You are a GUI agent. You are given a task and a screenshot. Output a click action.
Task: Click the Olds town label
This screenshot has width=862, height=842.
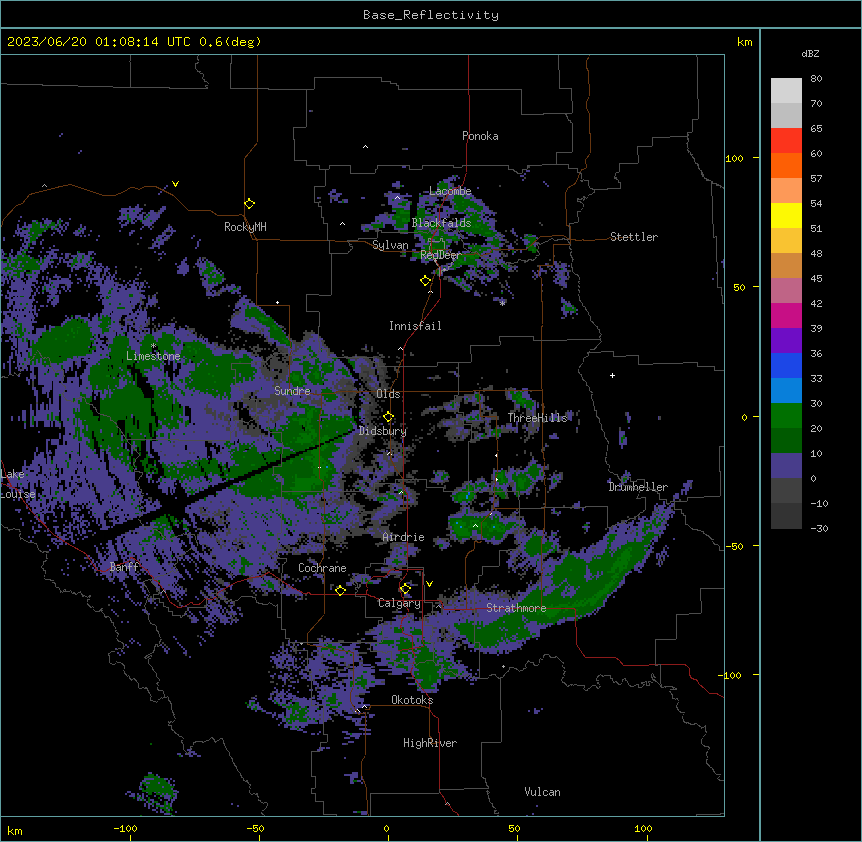pyautogui.click(x=388, y=394)
